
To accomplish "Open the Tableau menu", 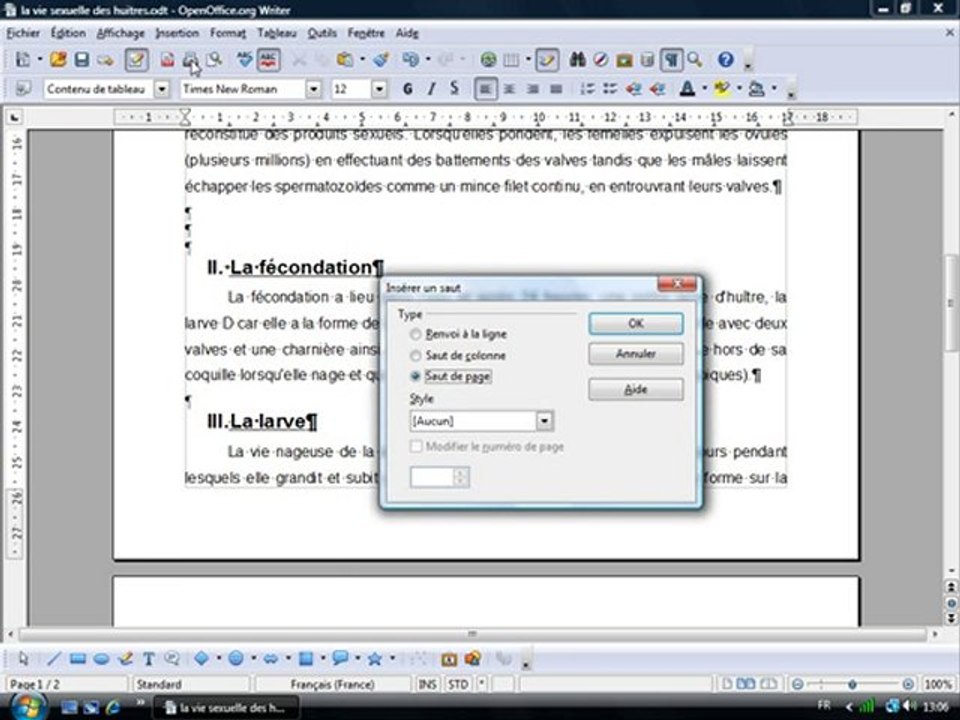I will [x=277, y=33].
